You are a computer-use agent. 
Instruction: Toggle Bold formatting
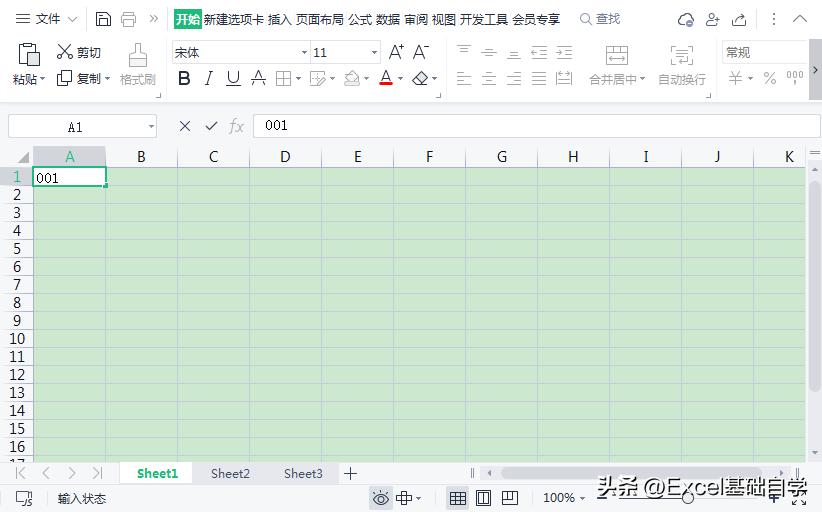(x=184, y=79)
